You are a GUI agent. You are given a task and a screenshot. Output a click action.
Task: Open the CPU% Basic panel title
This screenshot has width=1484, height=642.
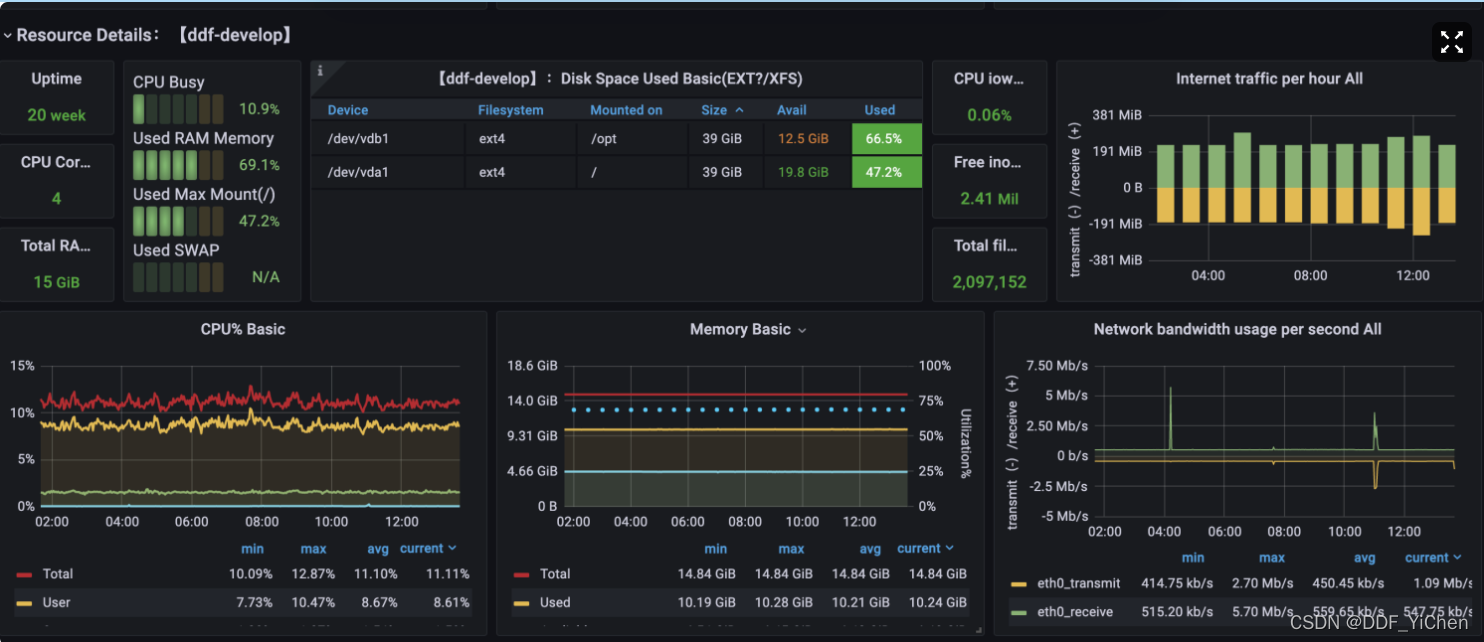pyautogui.click(x=243, y=329)
